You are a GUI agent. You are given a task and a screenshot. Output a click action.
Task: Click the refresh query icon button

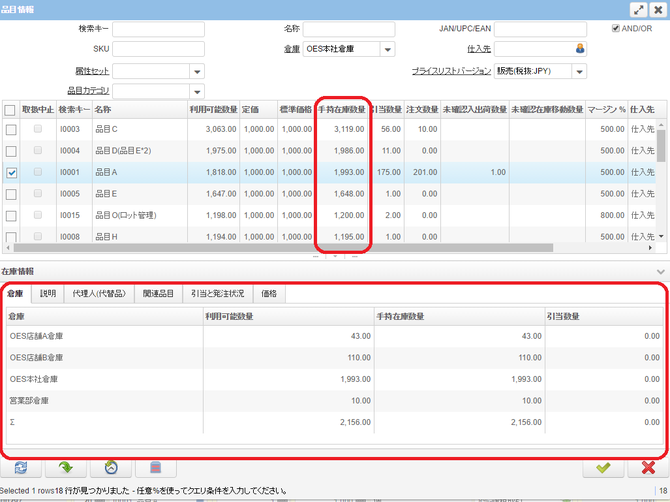[x=21, y=468]
